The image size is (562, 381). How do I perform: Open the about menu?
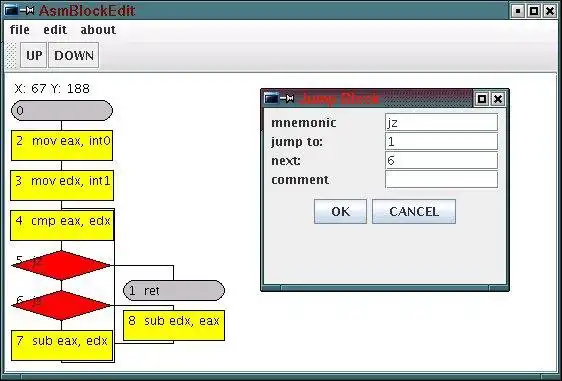98,30
